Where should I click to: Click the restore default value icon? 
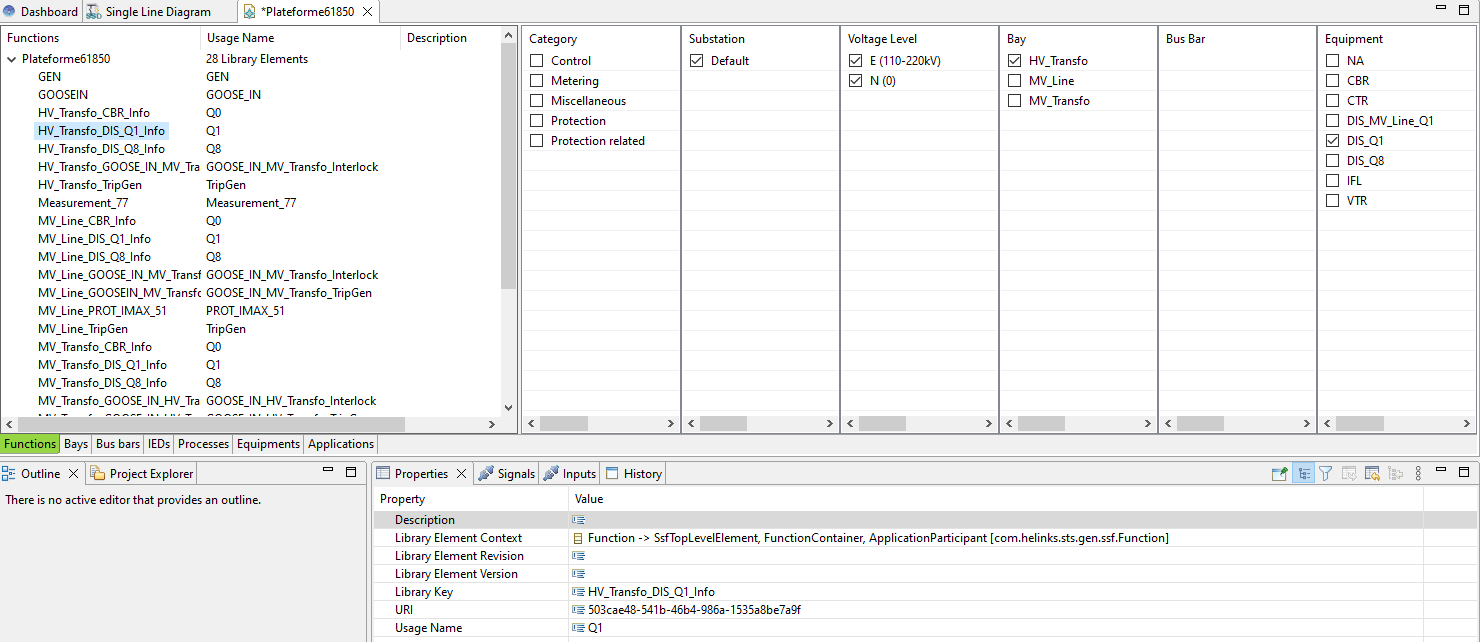[x=1372, y=473]
